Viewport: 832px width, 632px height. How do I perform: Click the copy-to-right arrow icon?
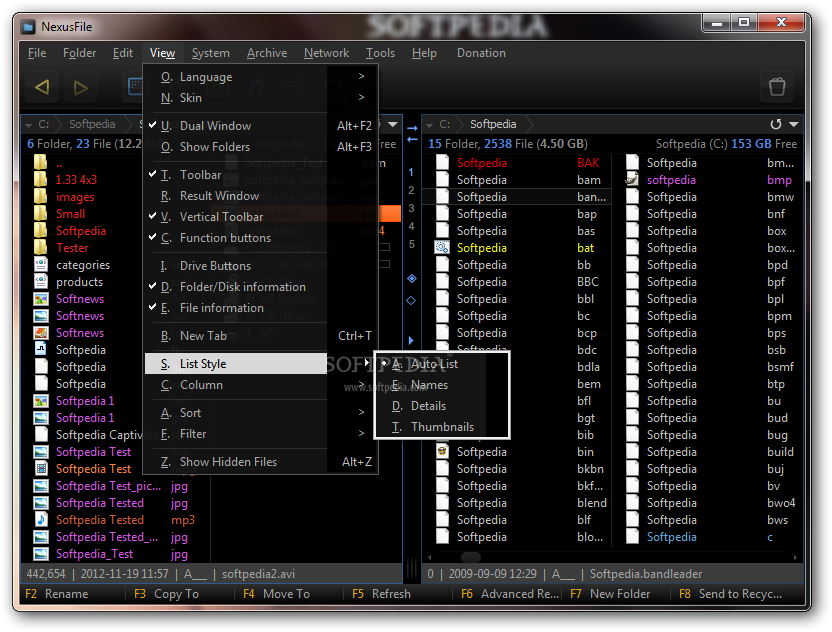(412, 128)
